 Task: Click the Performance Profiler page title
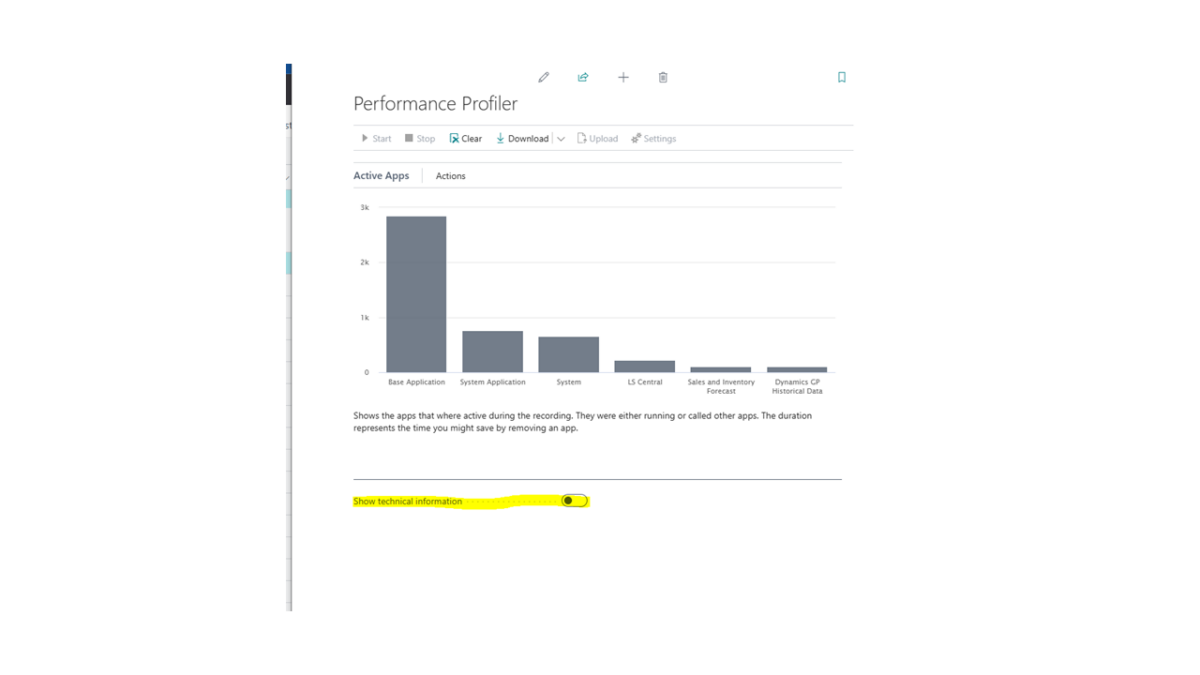click(x=434, y=103)
